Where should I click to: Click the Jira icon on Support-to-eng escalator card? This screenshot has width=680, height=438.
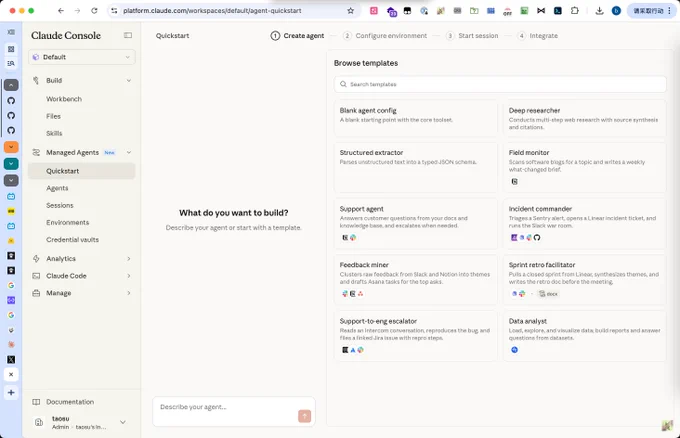click(x=353, y=350)
